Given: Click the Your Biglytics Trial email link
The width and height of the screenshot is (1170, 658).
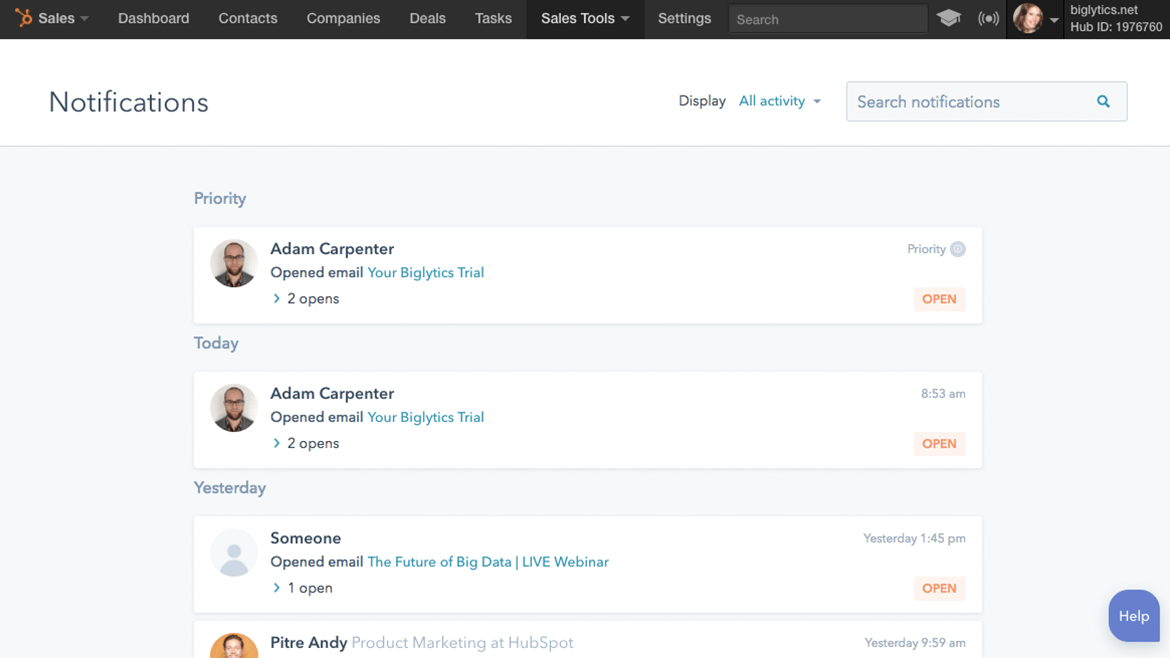Looking at the screenshot, I should [425, 272].
